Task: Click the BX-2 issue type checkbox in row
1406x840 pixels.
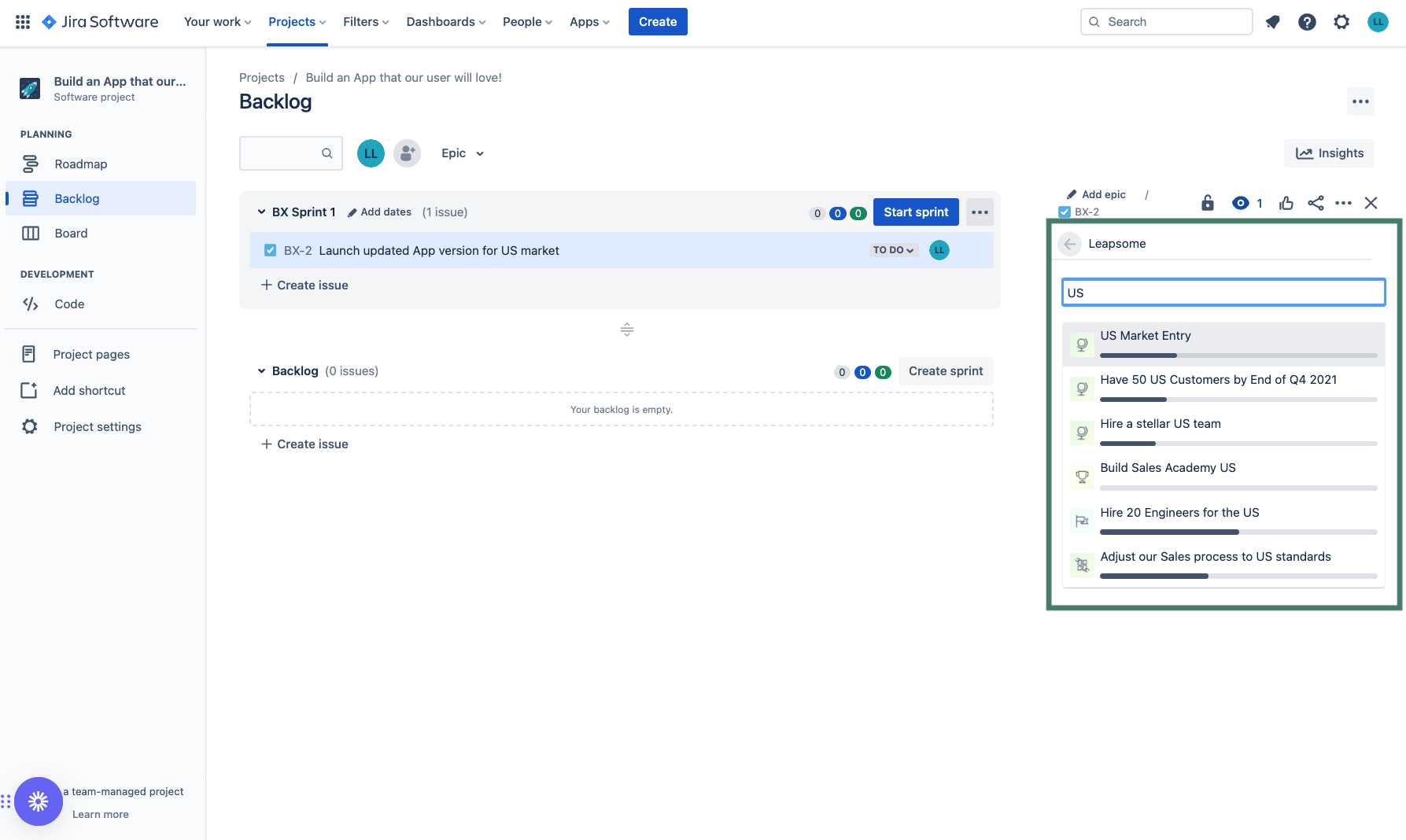Action: [270, 250]
